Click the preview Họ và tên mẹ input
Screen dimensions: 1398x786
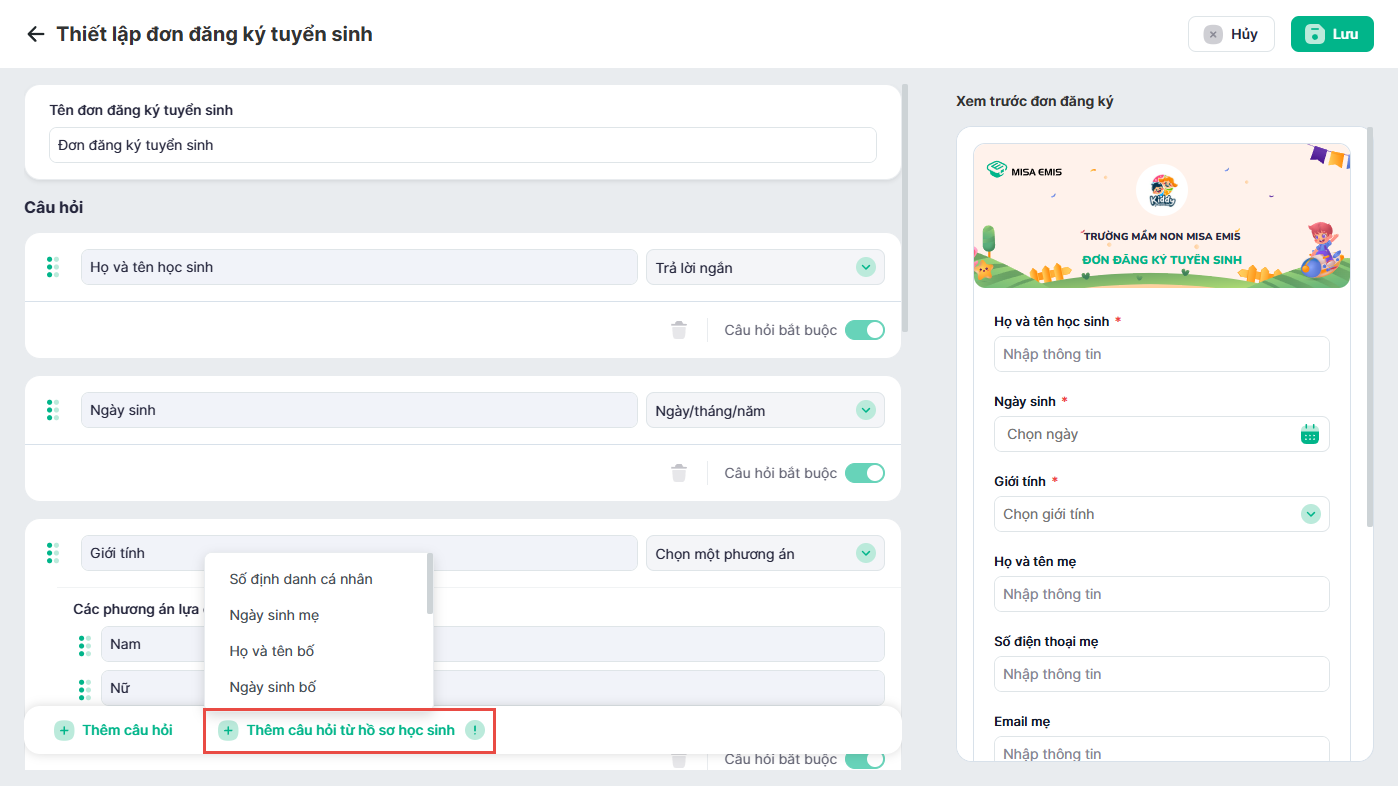click(1162, 594)
